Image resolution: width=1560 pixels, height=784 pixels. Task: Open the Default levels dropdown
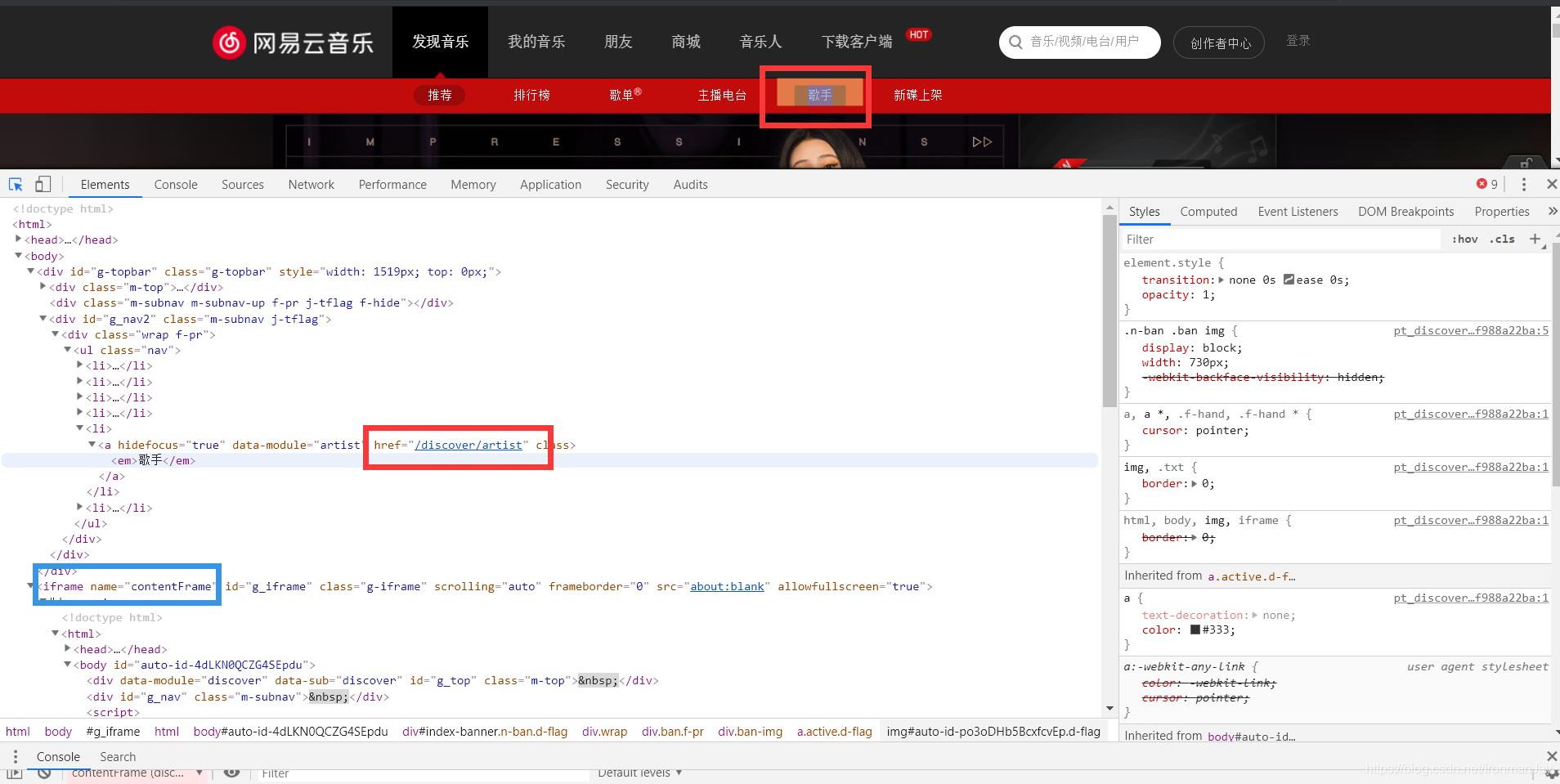tap(639, 773)
